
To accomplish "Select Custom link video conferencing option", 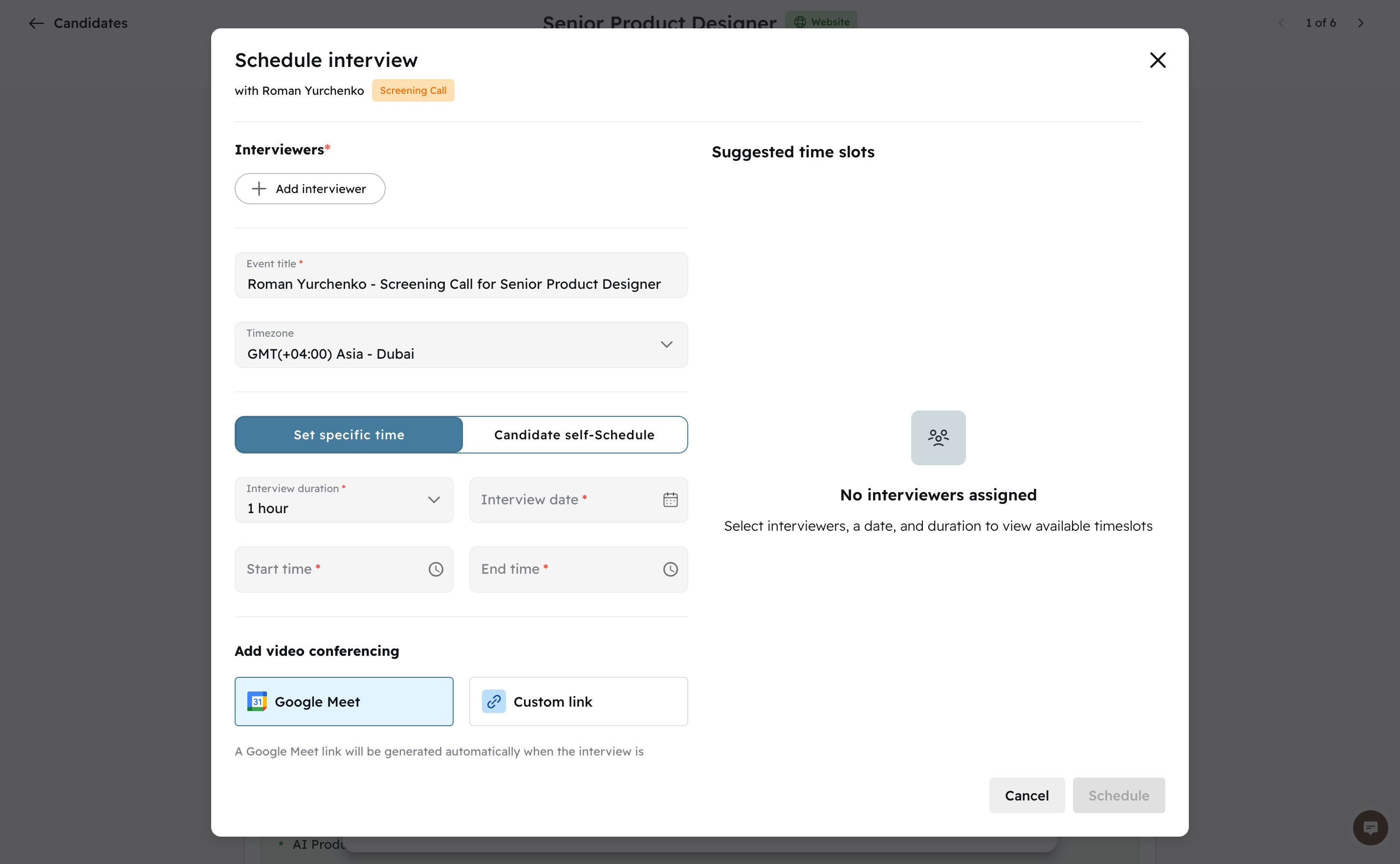I will pyautogui.click(x=578, y=701).
